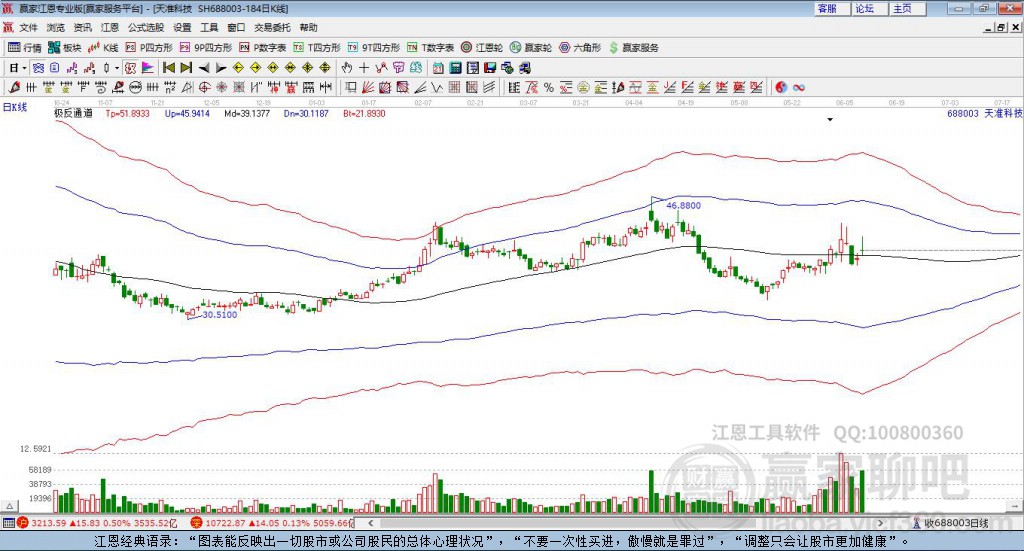Jump to first bar icon
Screen dimensions: 1024x551
[168, 68]
